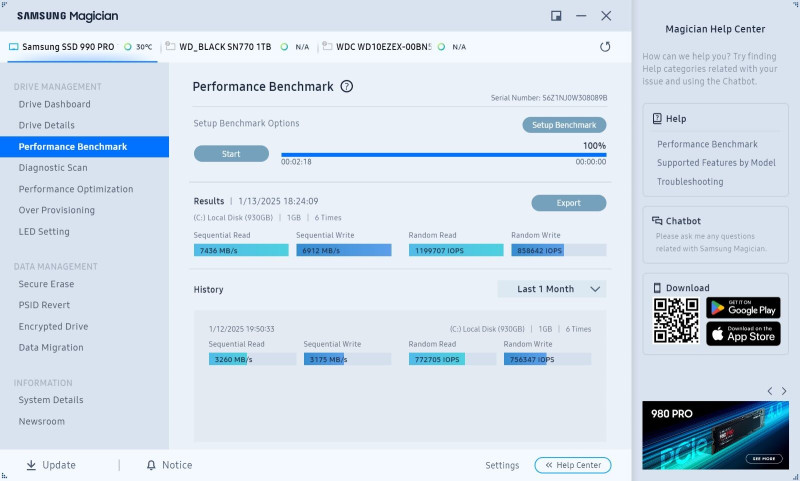Screen dimensions: 800x481
Task: Click the 858642 IOPS Random Write bar
Action: (x=559, y=250)
